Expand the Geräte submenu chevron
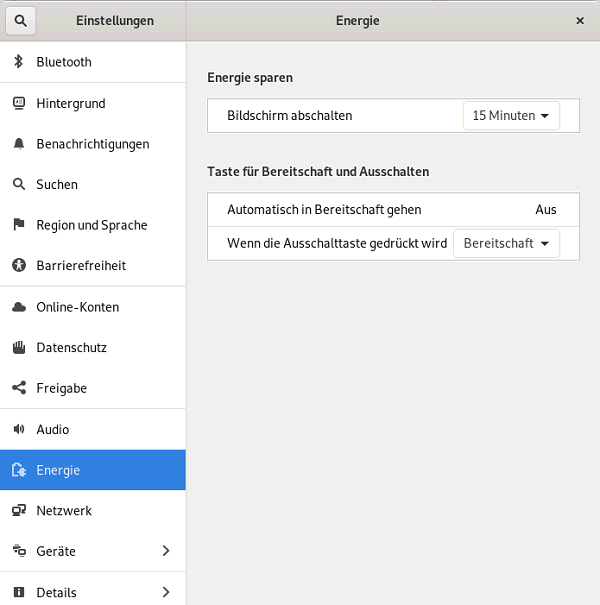This screenshot has height=605, width=600. (166, 551)
